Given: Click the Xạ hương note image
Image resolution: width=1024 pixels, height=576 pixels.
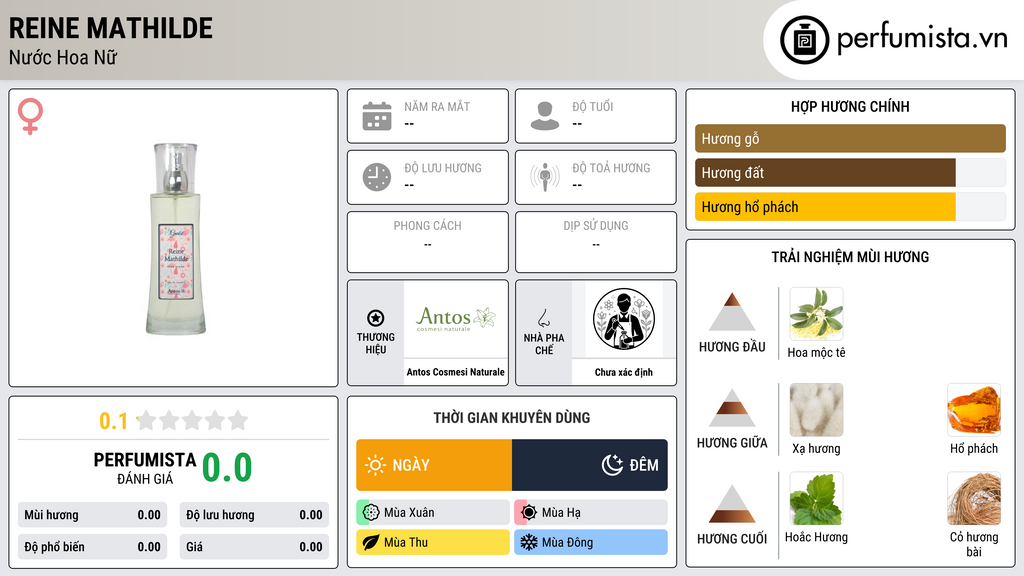Looking at the screenshot, I should coord(816,409).
